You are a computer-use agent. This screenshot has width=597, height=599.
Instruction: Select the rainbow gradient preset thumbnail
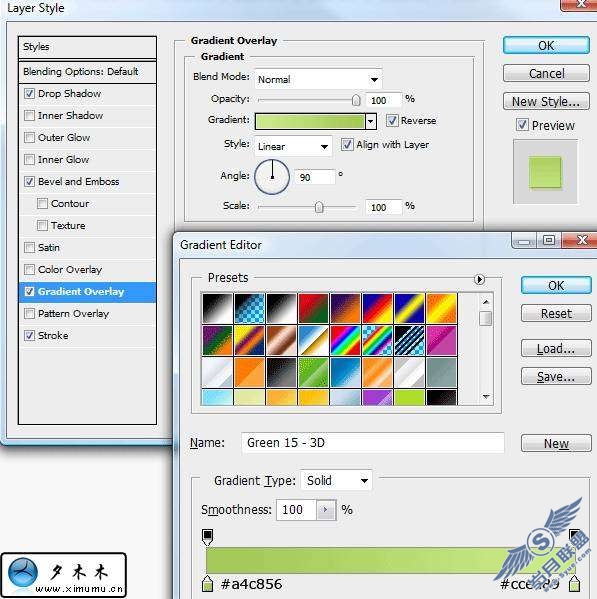(345, 340)
